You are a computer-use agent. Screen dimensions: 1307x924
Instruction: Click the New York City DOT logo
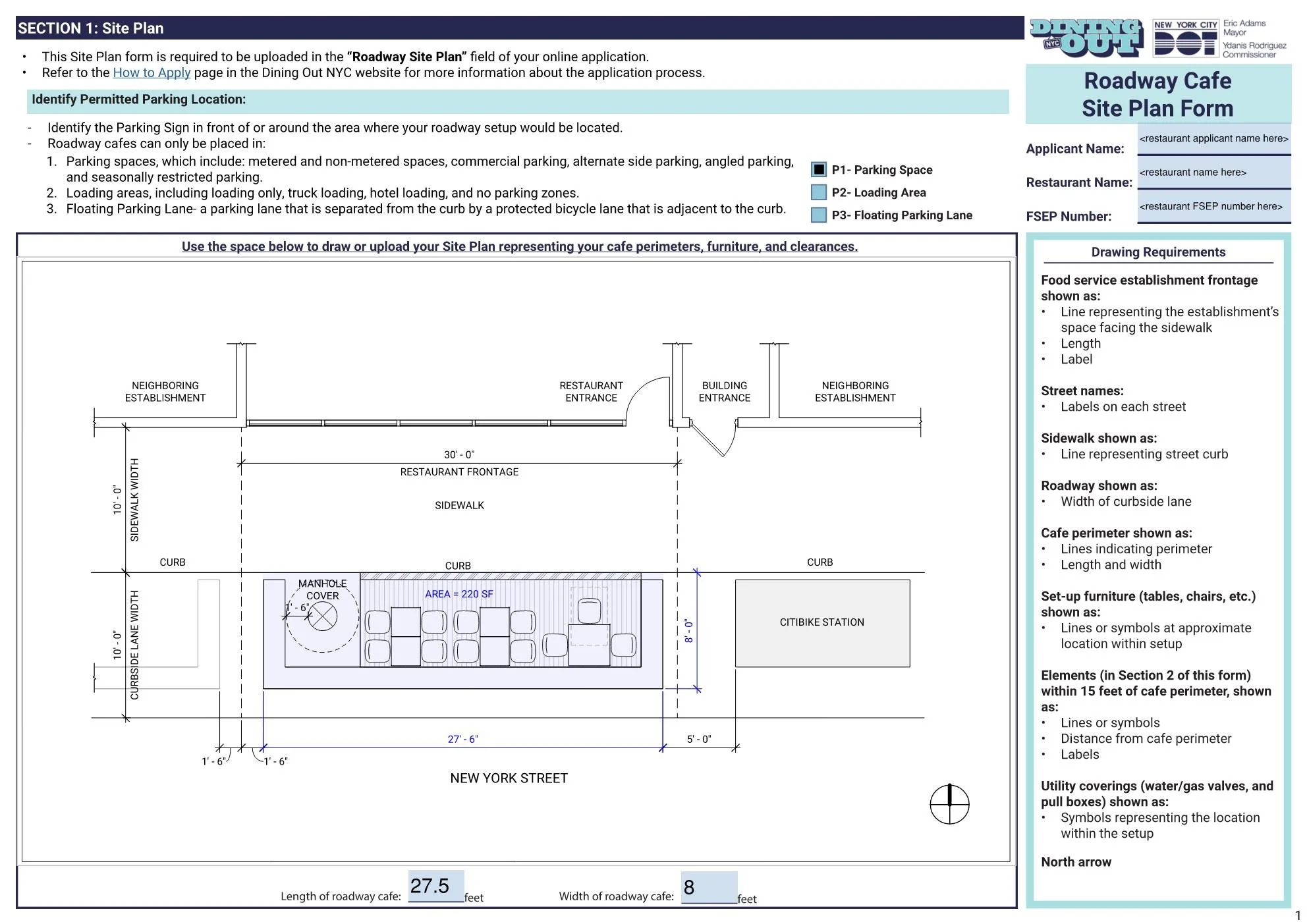point(1185,38)
